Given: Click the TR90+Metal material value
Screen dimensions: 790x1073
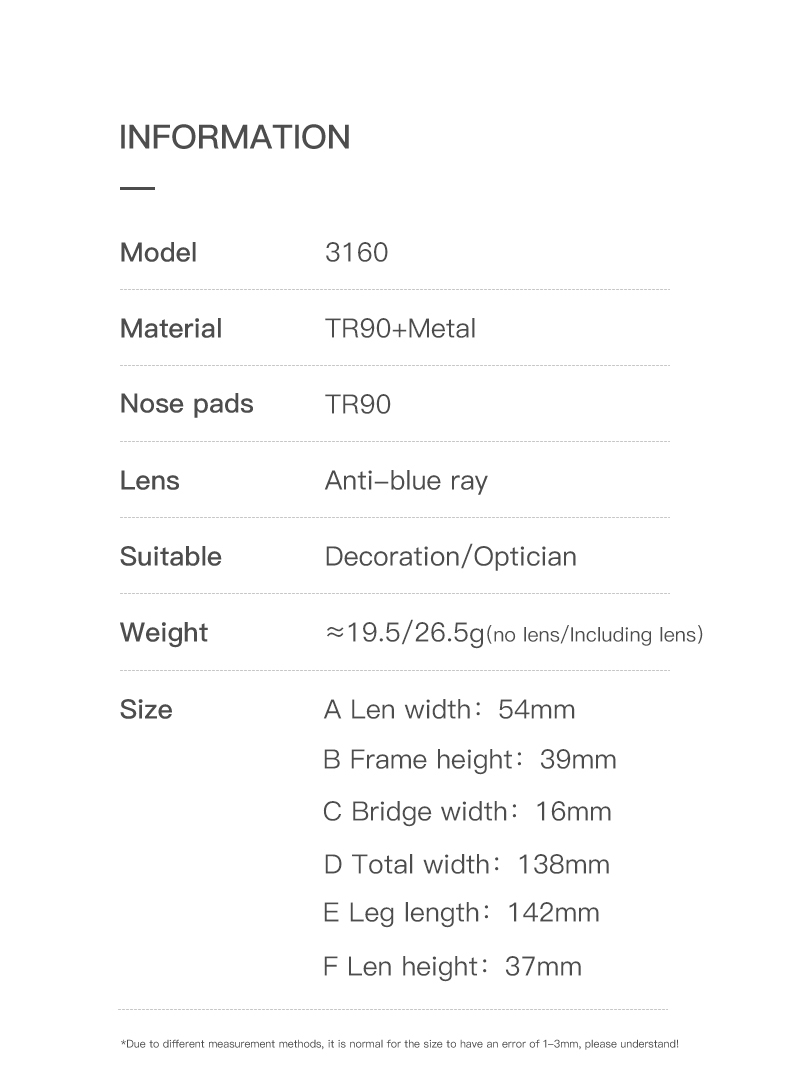Looking at the screenshot, I should coord(400,328).
